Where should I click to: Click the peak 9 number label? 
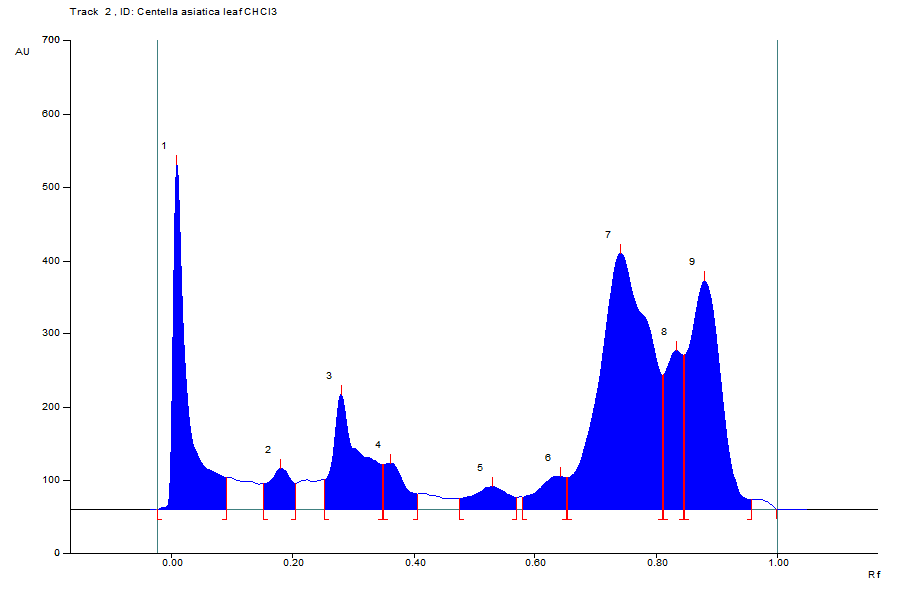pyautogui.click(x=691, y=262)
